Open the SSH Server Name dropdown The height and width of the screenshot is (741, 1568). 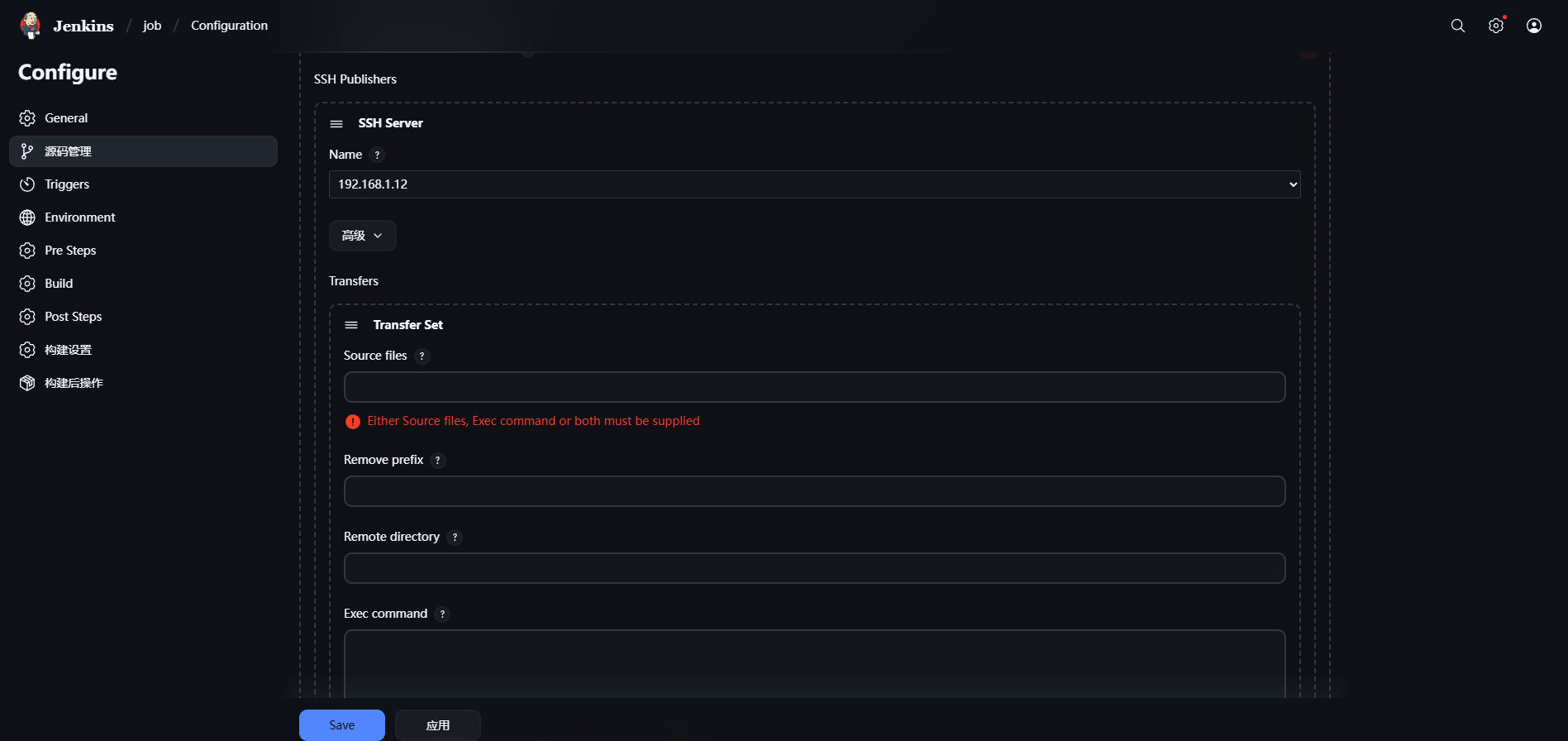tap(814, 184)
